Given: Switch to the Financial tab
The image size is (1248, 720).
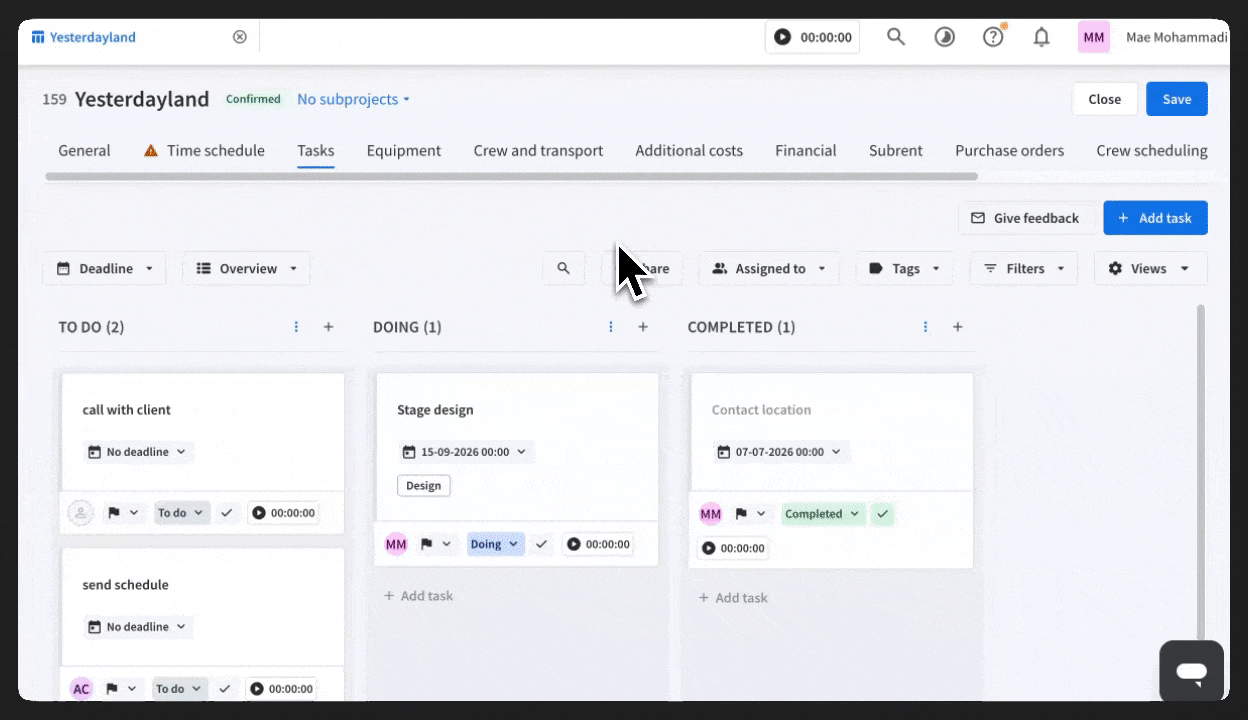Looking at the screenshot, I should (806, 151).
